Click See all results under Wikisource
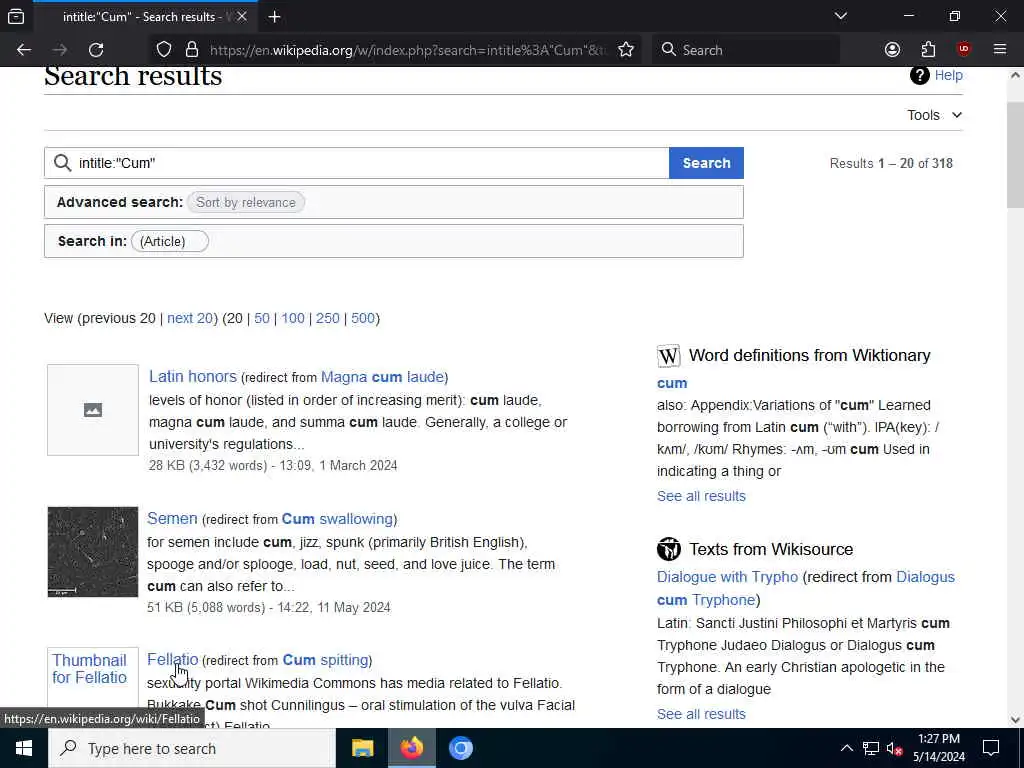The width and height of the screenshot is (1024, 768). click(x=701, y=714)
